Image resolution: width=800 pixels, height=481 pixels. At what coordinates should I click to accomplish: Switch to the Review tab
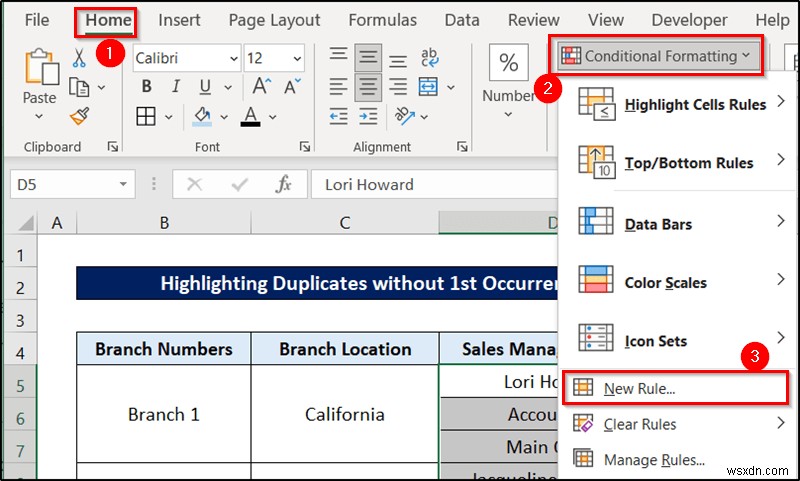point(534,20)
